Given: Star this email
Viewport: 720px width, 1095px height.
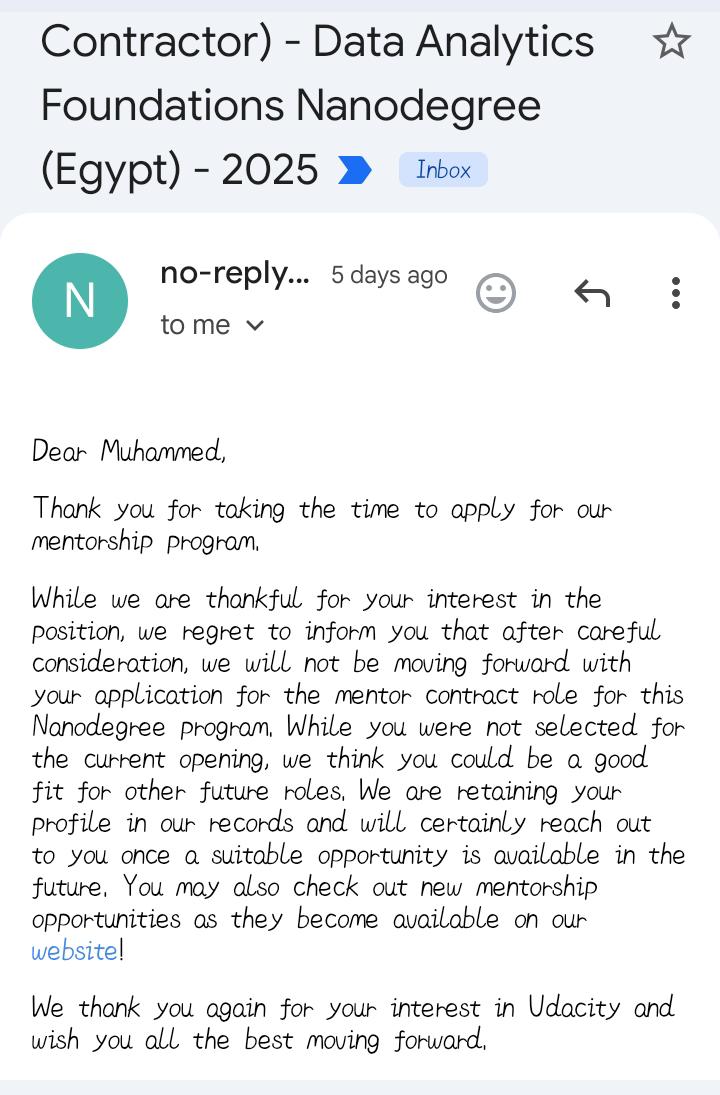Looking at the screenshot, I should (671, 42).
